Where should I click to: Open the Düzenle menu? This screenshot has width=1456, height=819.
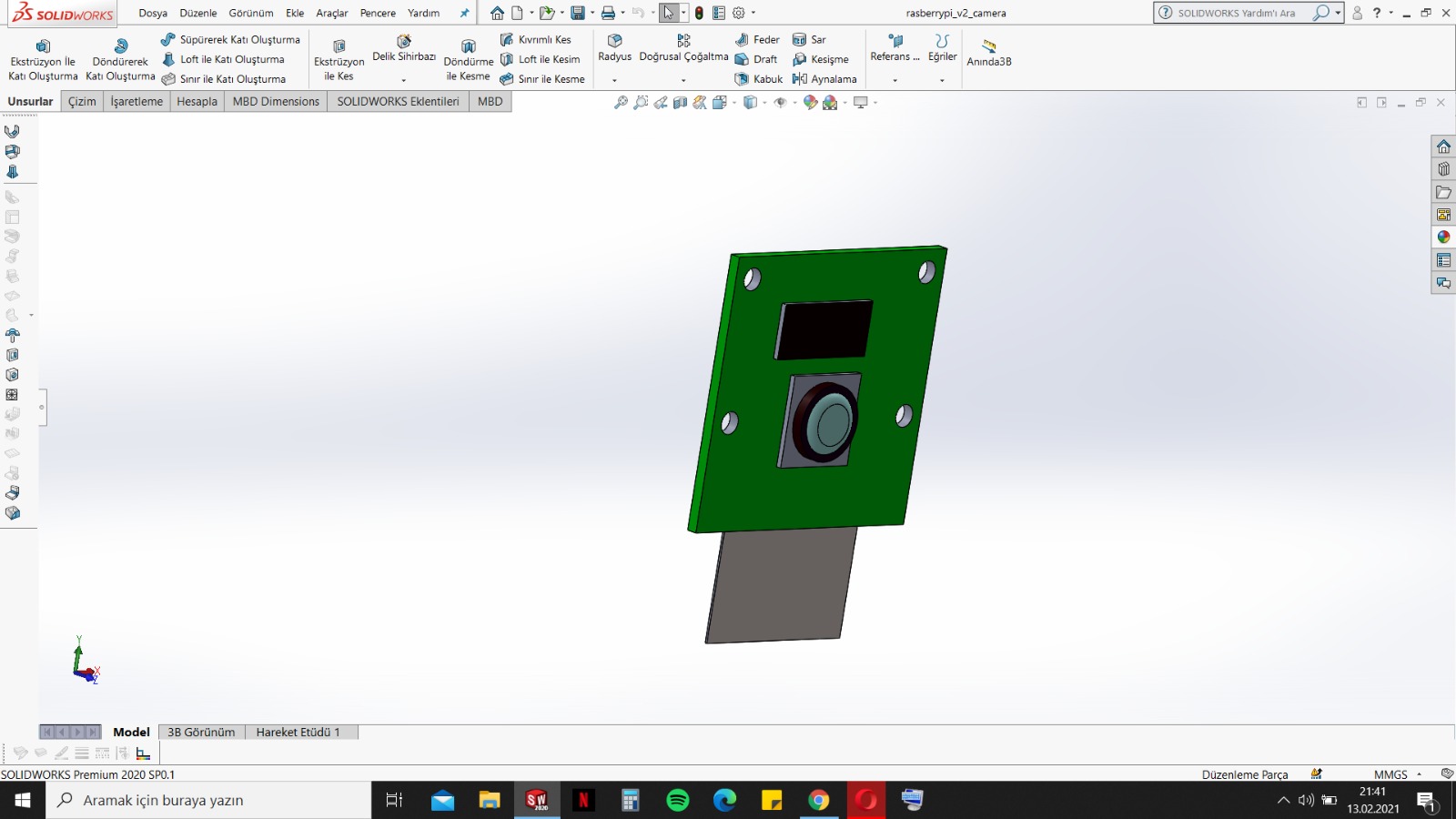[198, 13]
